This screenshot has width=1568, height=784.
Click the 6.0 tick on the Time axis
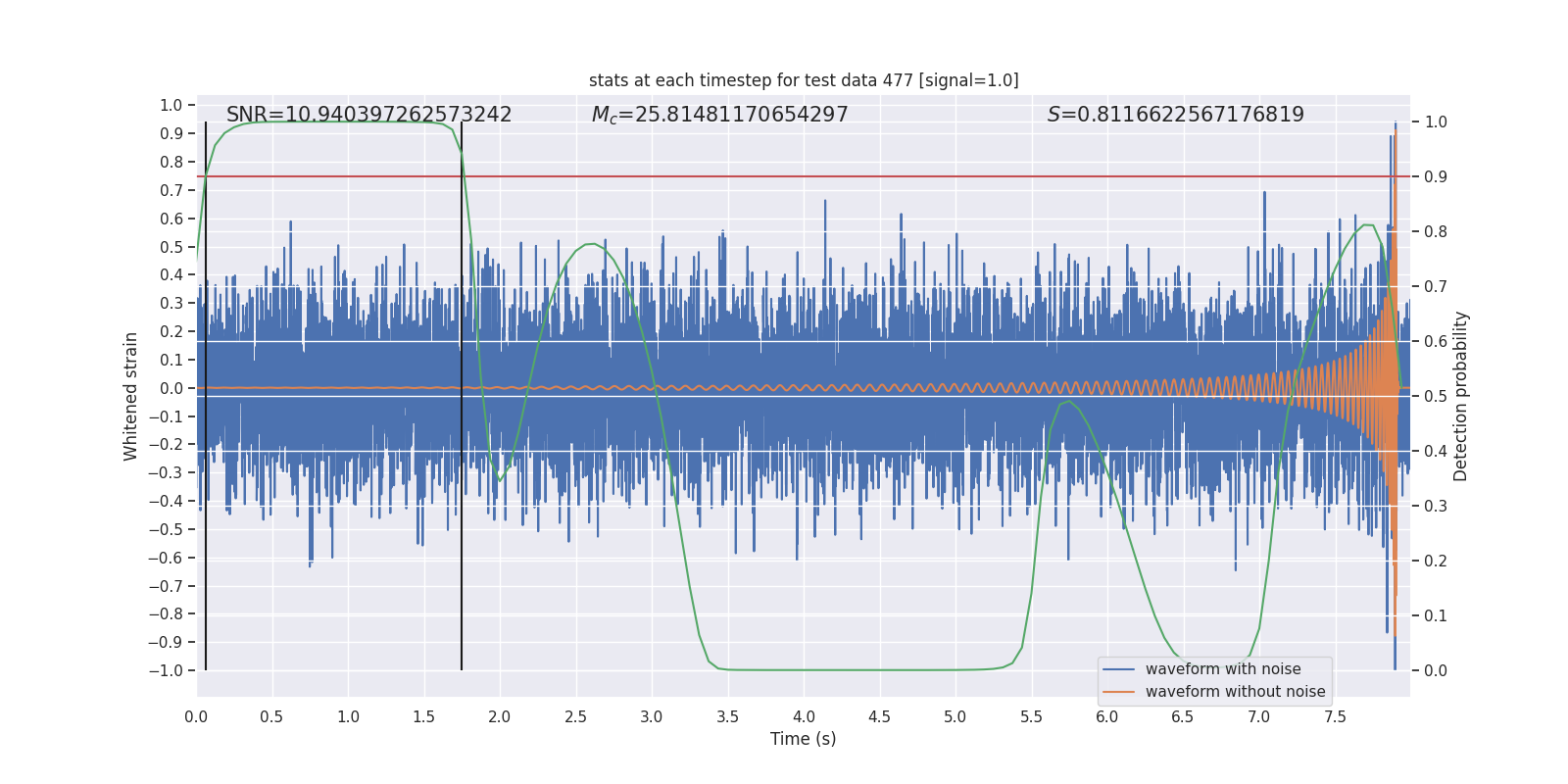pyautogui.click(x=1107, y=716)
